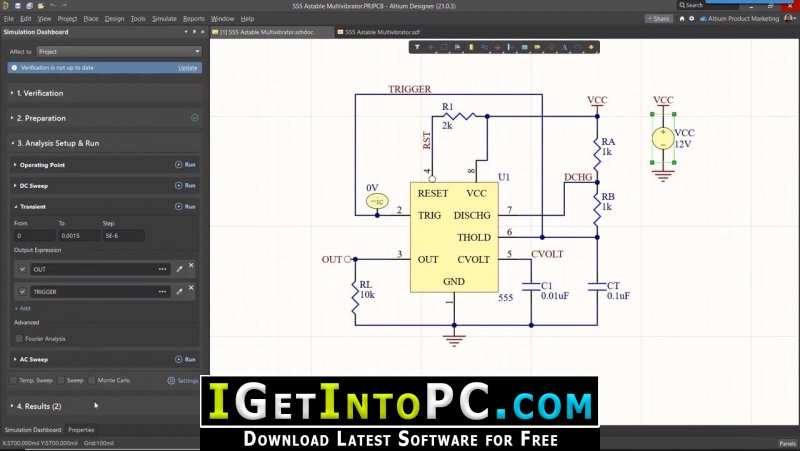Click the Transient Step field 5E-6
The height and width of the screenshot is (451, 800).
point(123,236)
